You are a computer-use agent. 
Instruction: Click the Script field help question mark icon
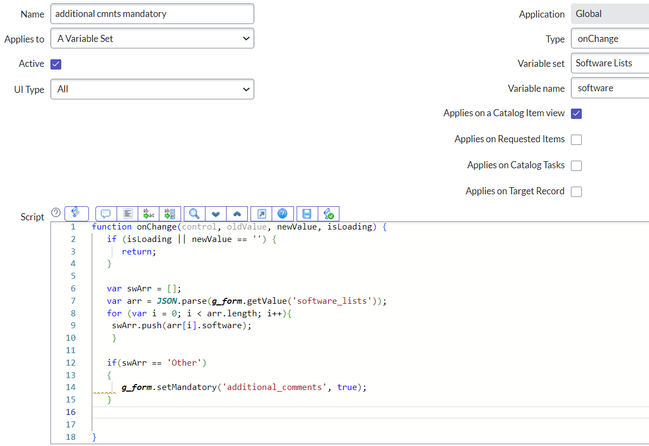(56, 213)
